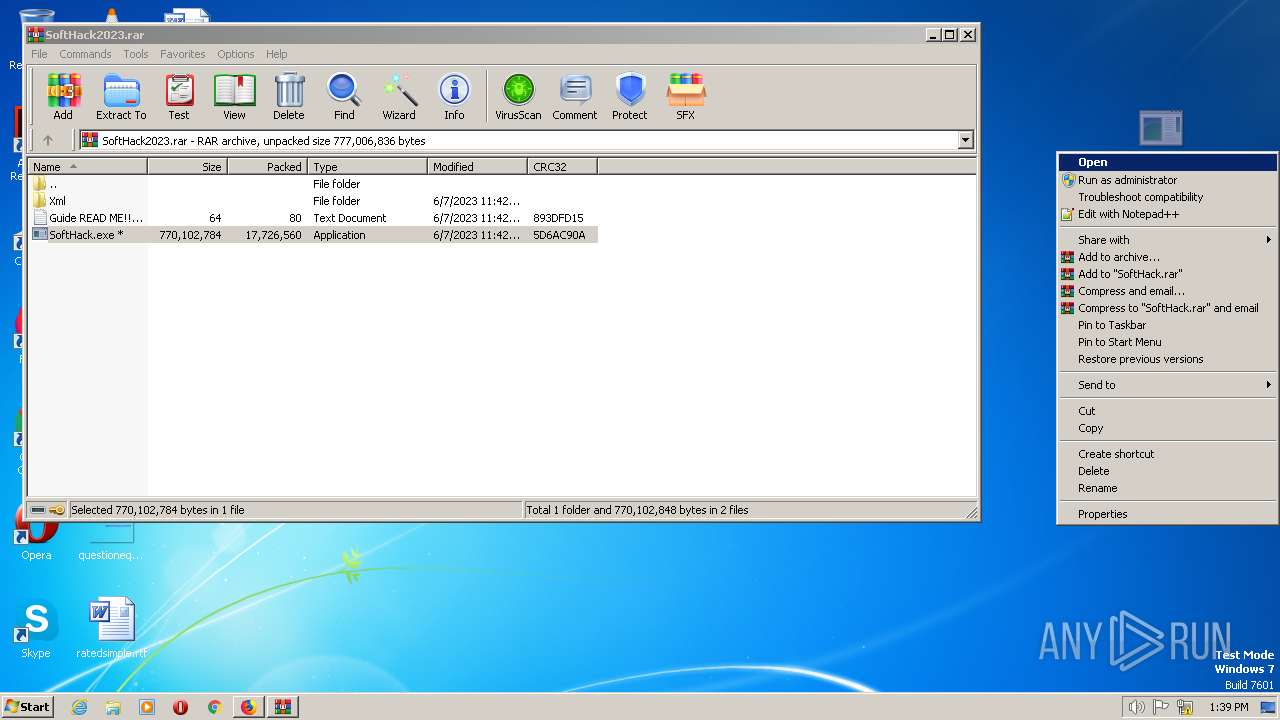Screen dimensions: 1280x720
Task: Open the Commands menu
Action: (85, 54)
